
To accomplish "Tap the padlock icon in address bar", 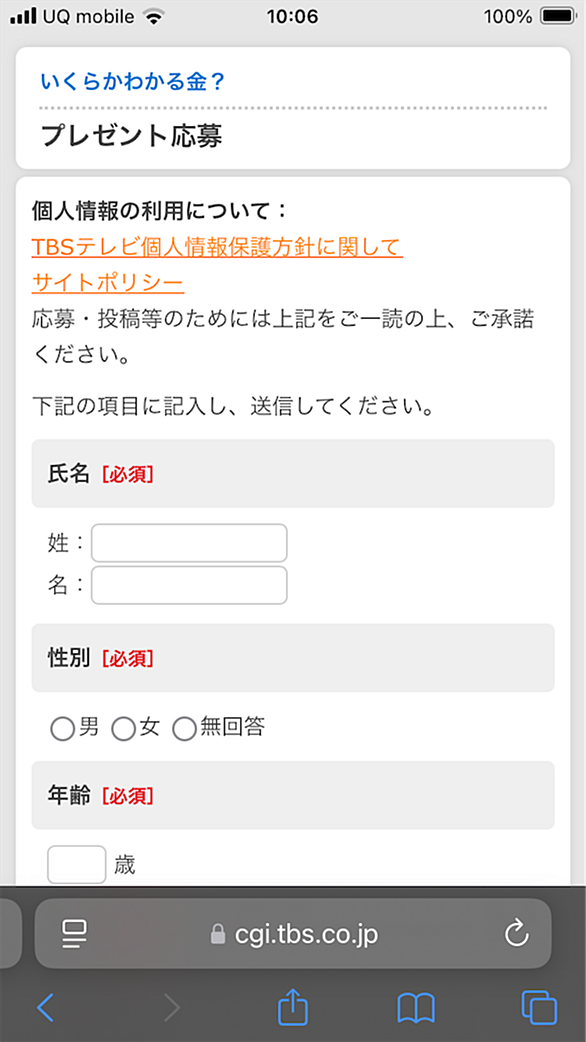I will pyautogui.click(x=217, y=934).
